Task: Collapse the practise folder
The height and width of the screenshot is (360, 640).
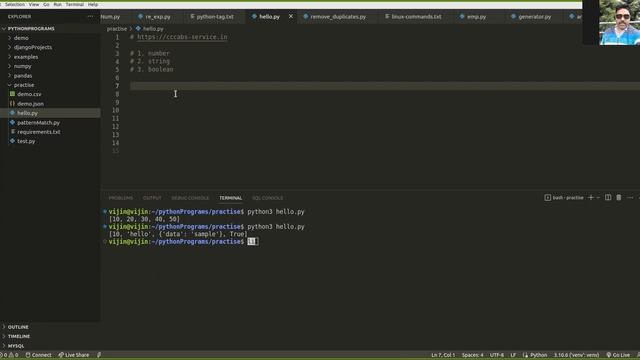Action: click(24, 85)
